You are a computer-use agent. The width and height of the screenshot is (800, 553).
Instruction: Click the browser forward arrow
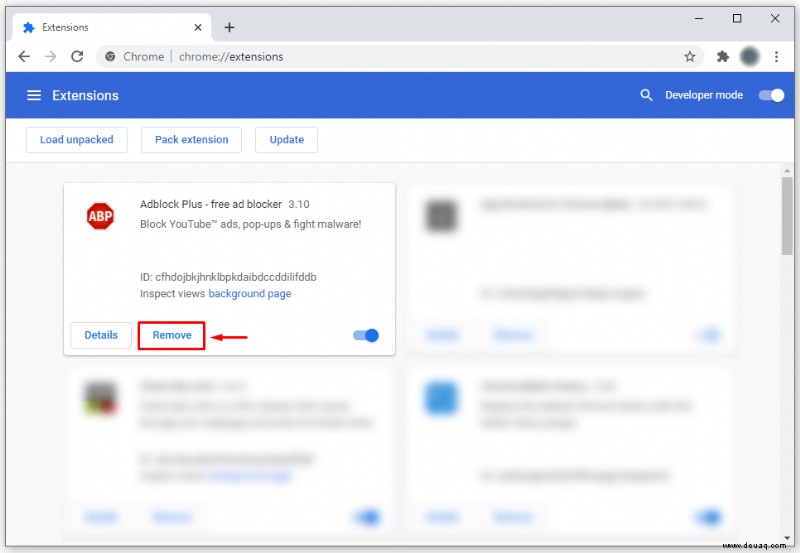tap(51, 56)
